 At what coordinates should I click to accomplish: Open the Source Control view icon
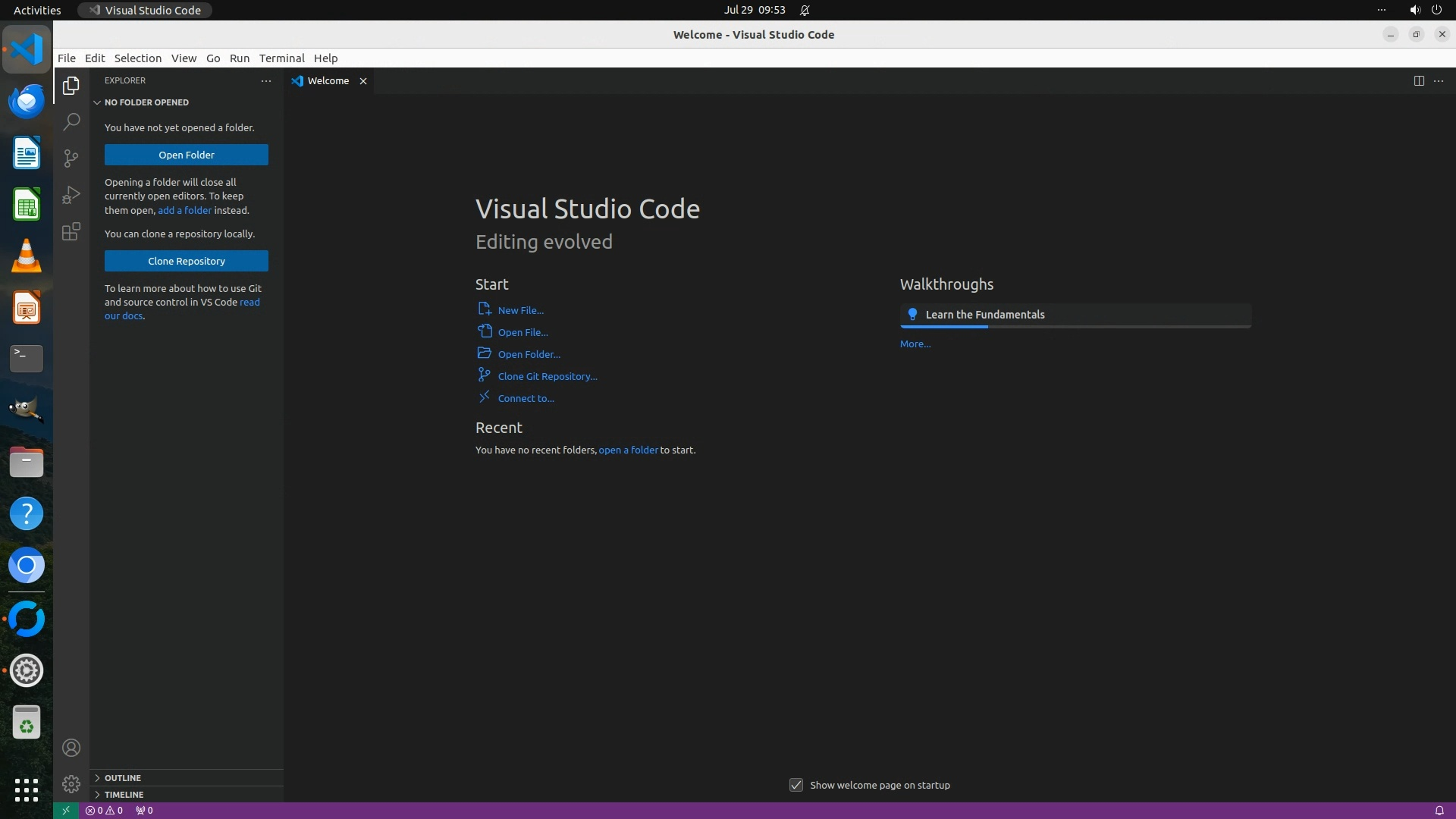pyautogui.click(x=71, y=158)
